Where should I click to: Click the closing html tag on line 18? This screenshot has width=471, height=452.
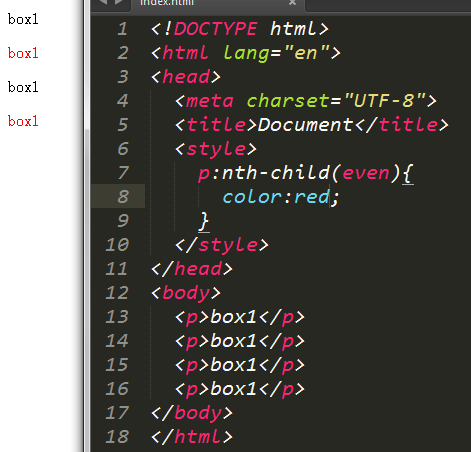click(x=192, y=437)
